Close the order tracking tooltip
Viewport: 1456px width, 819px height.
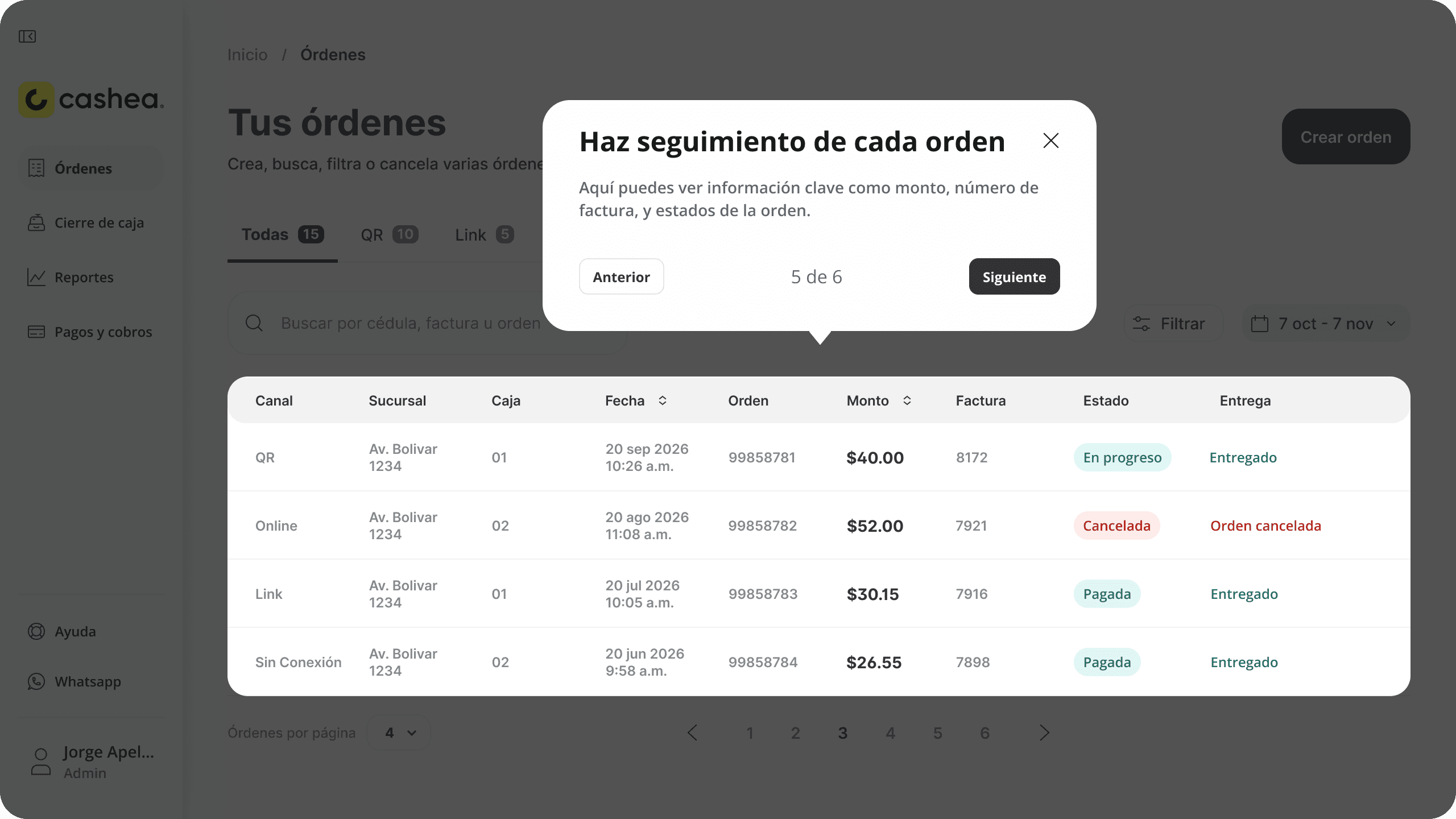pos(1050,140)
